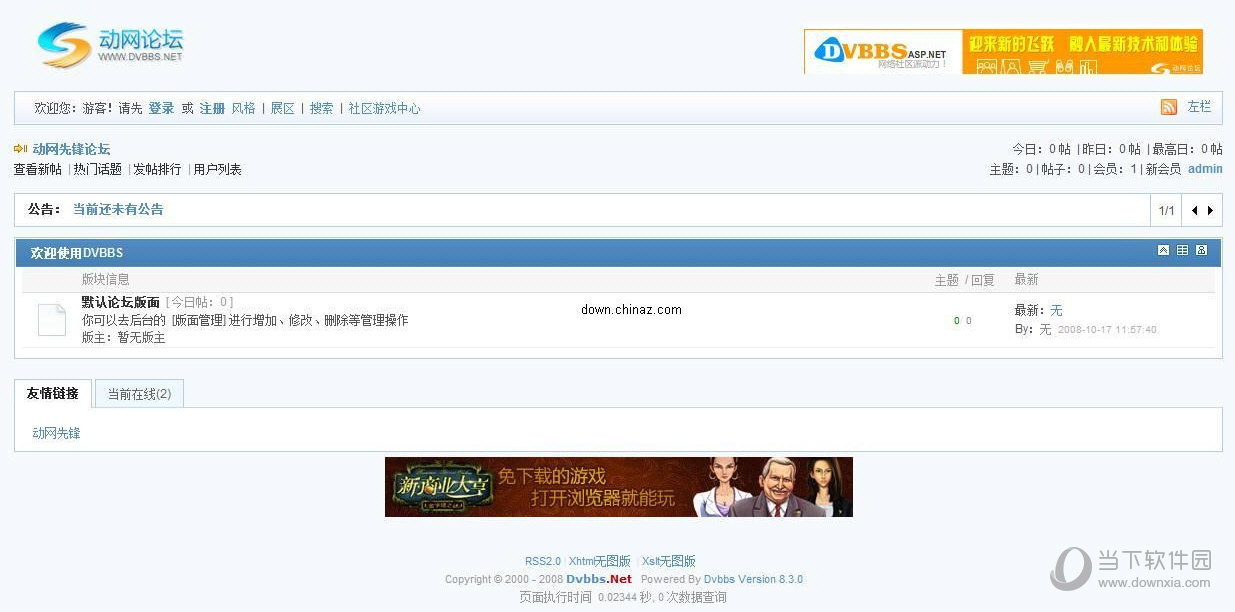The width and height of the screenshot is (1235, 612).
Task: Click the yellow arrow icon beside 动网先锋论坛
Action: point(20,149)
